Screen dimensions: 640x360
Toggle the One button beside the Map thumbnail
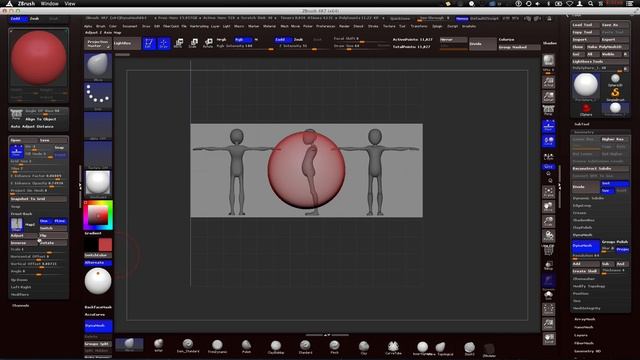(x=45, y=221)
